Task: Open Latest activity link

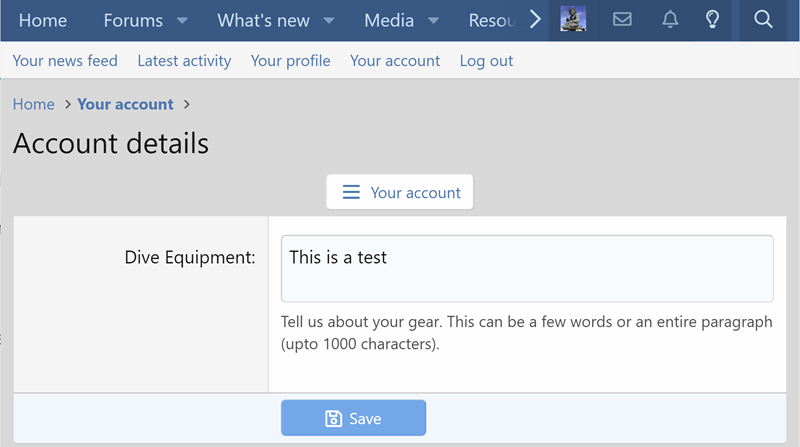Action: tap(184, 61)
